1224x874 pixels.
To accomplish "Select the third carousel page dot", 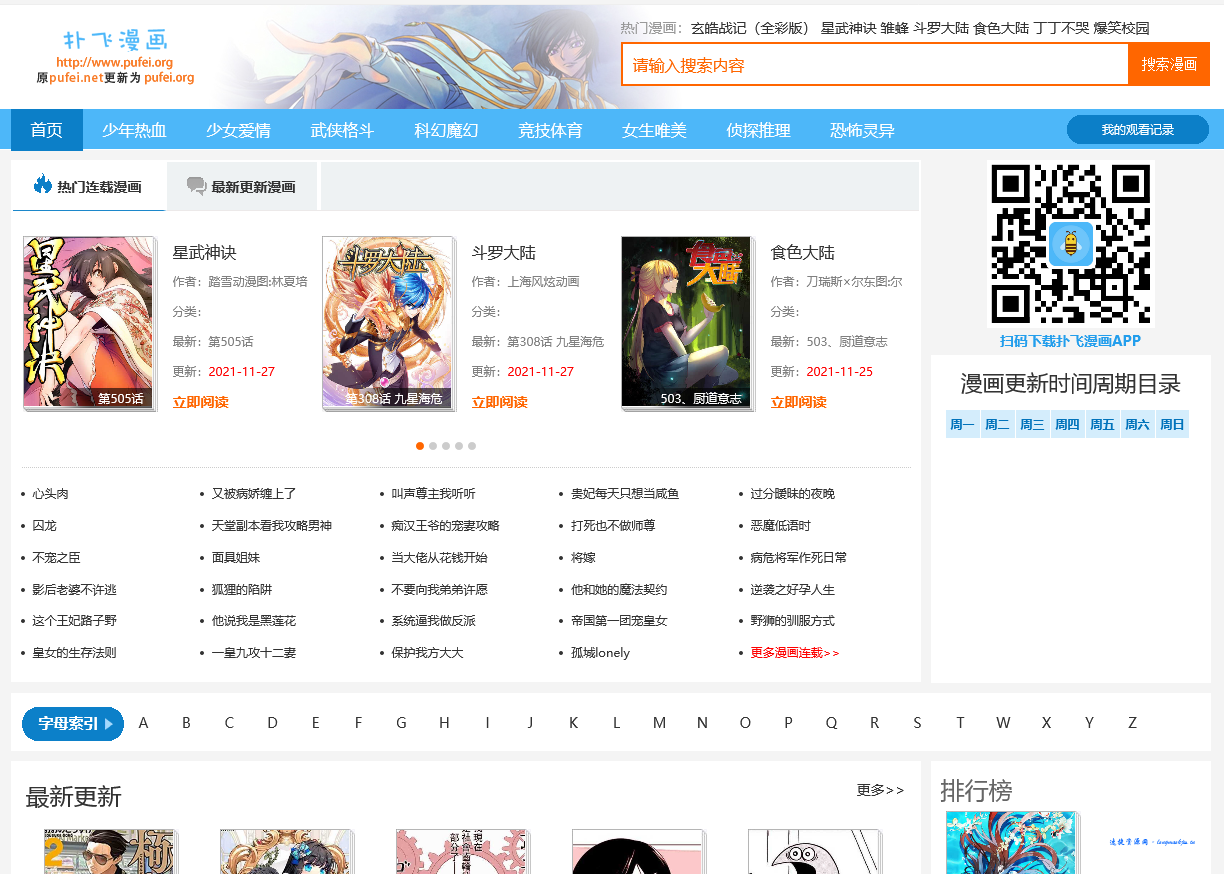I will pyautogui.click(x=446, y=446).
